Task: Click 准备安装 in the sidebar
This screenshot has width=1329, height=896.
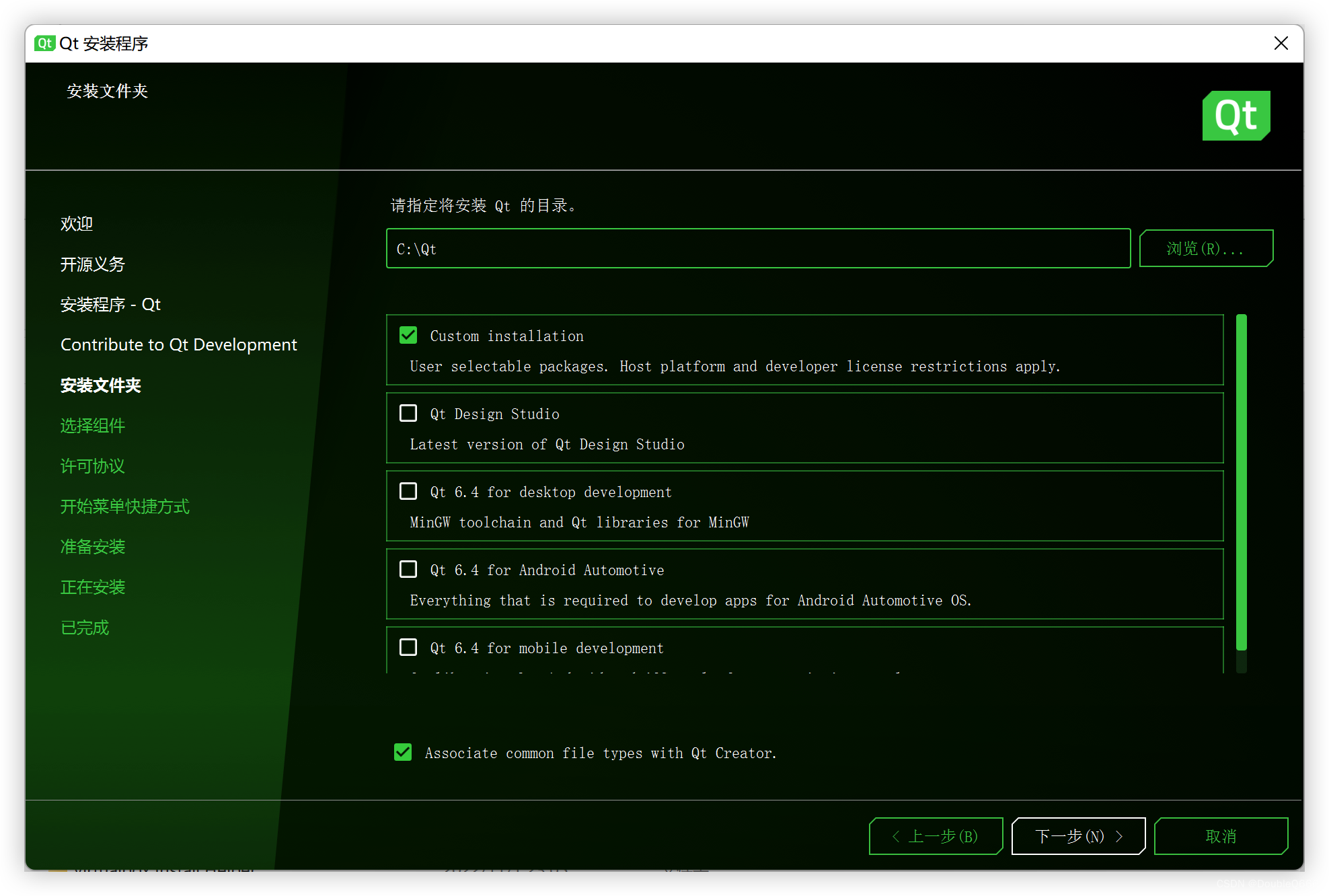Action: 93,547
